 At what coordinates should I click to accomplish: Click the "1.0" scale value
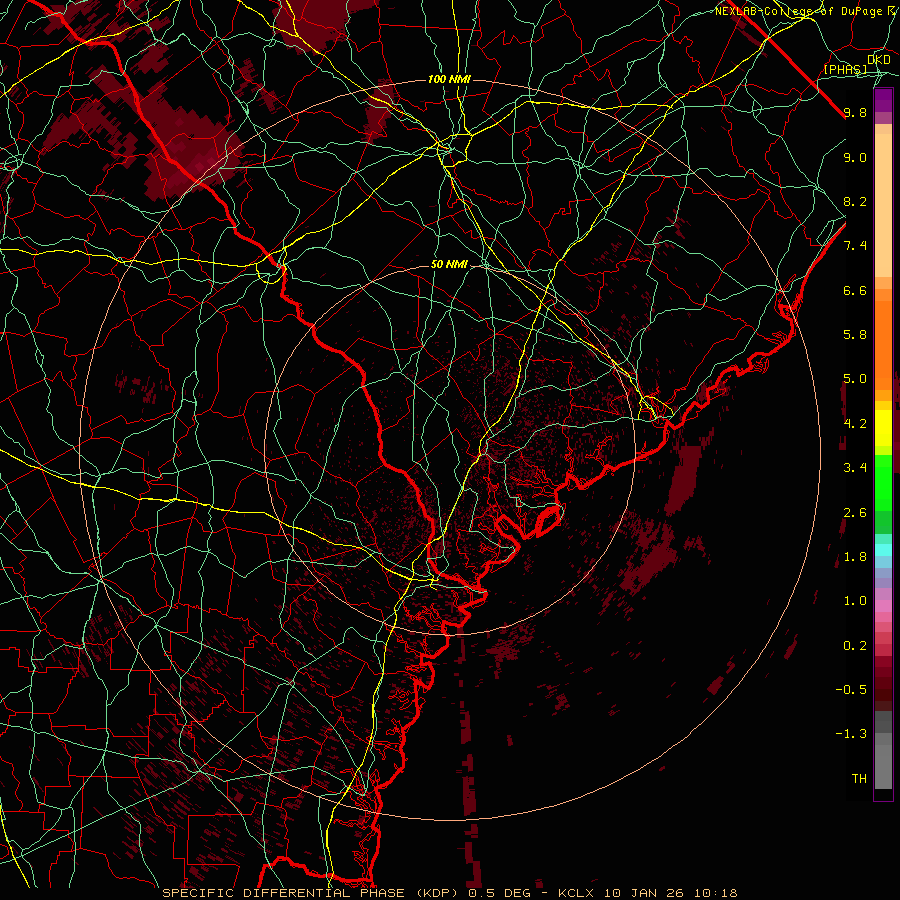pos(855,601)
